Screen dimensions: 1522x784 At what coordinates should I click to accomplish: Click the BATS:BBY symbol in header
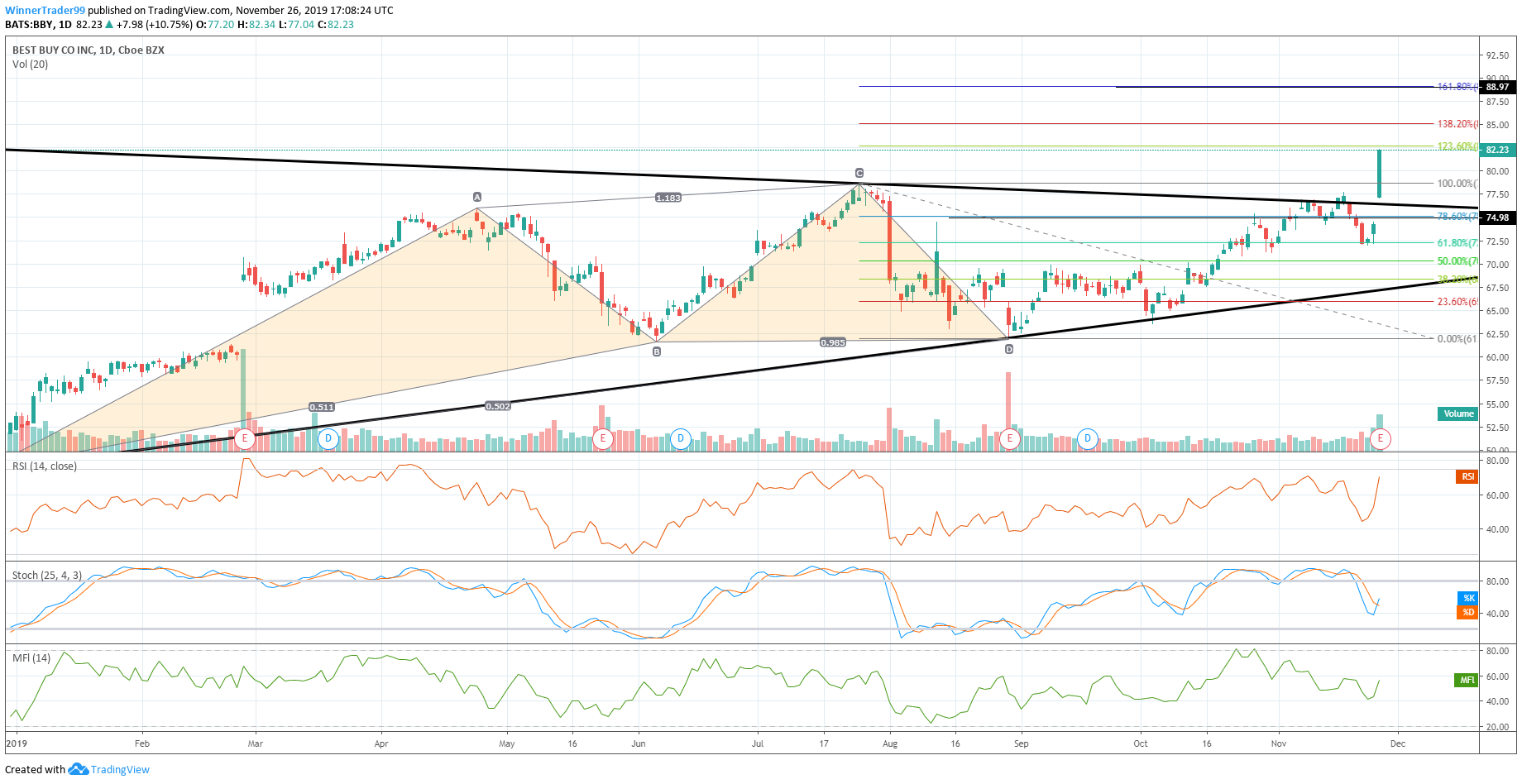tap(30, 25)
